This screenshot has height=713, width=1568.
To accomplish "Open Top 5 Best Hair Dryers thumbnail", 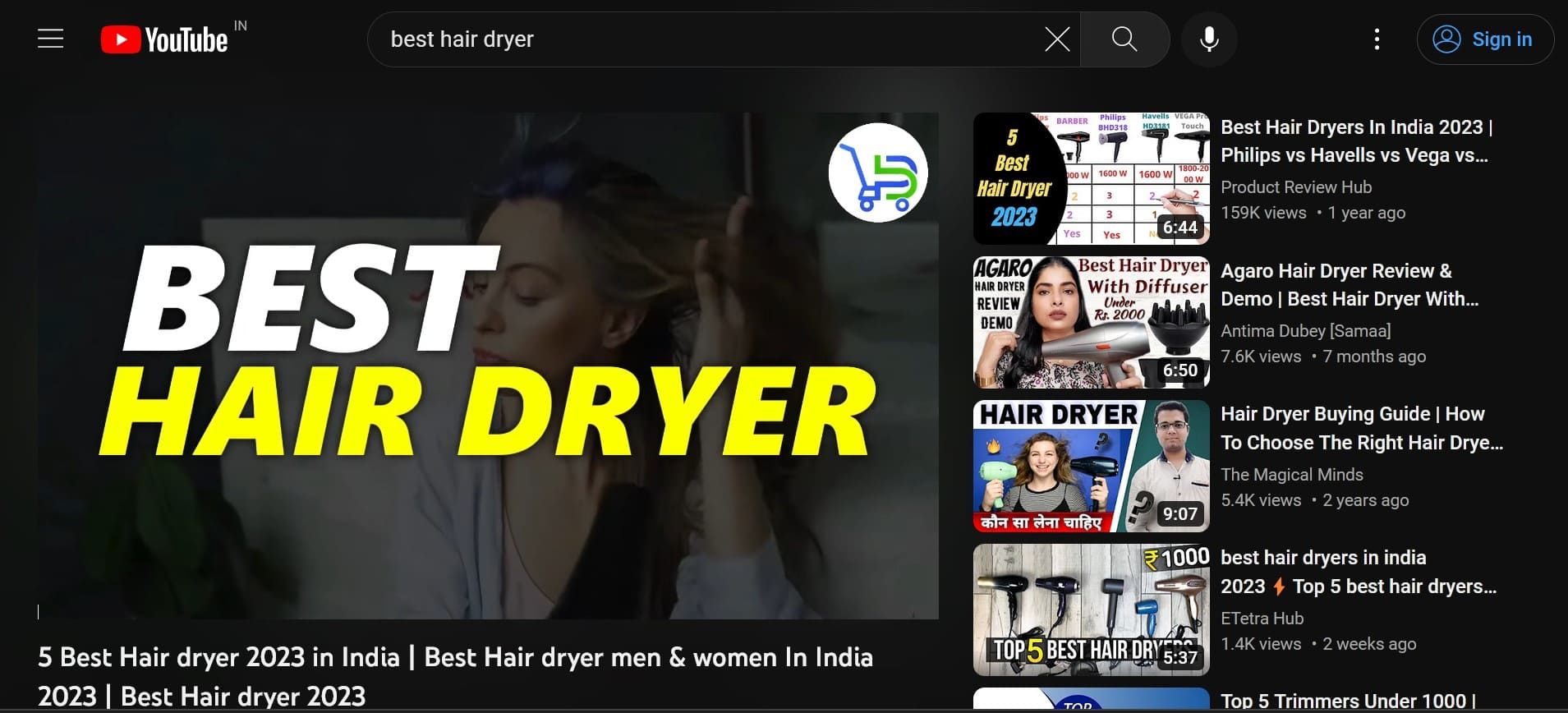I will [x=1091, y=609].
